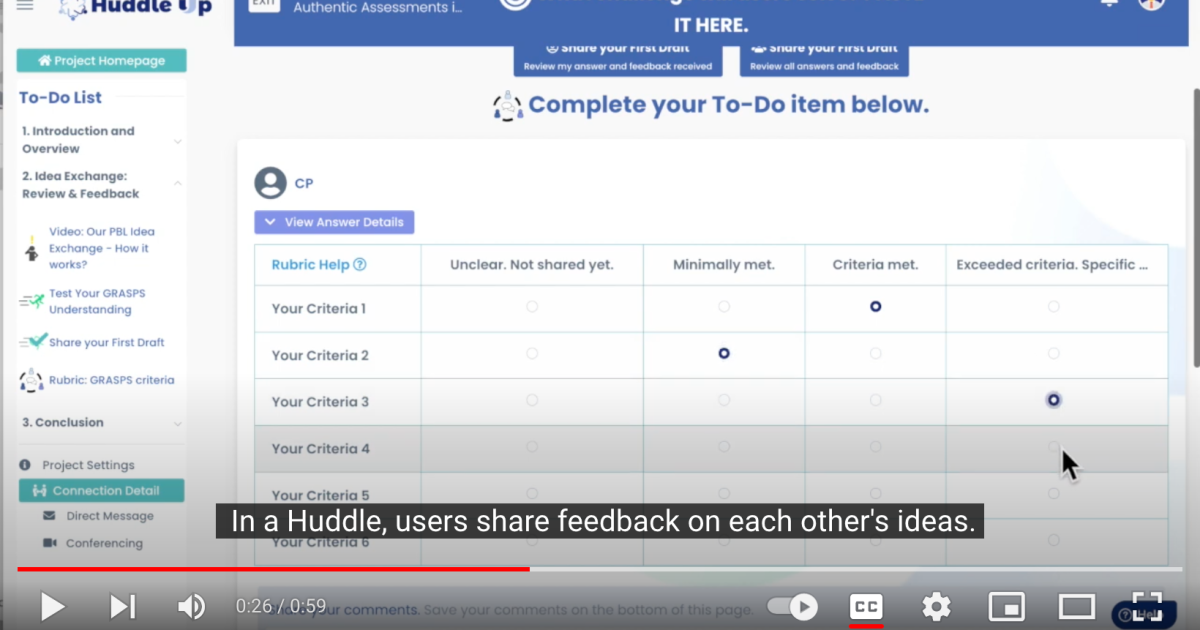The height and width of the screenshot is (630, 1200).
Task: Open the Project Homepage link
Action: (101, 60)
